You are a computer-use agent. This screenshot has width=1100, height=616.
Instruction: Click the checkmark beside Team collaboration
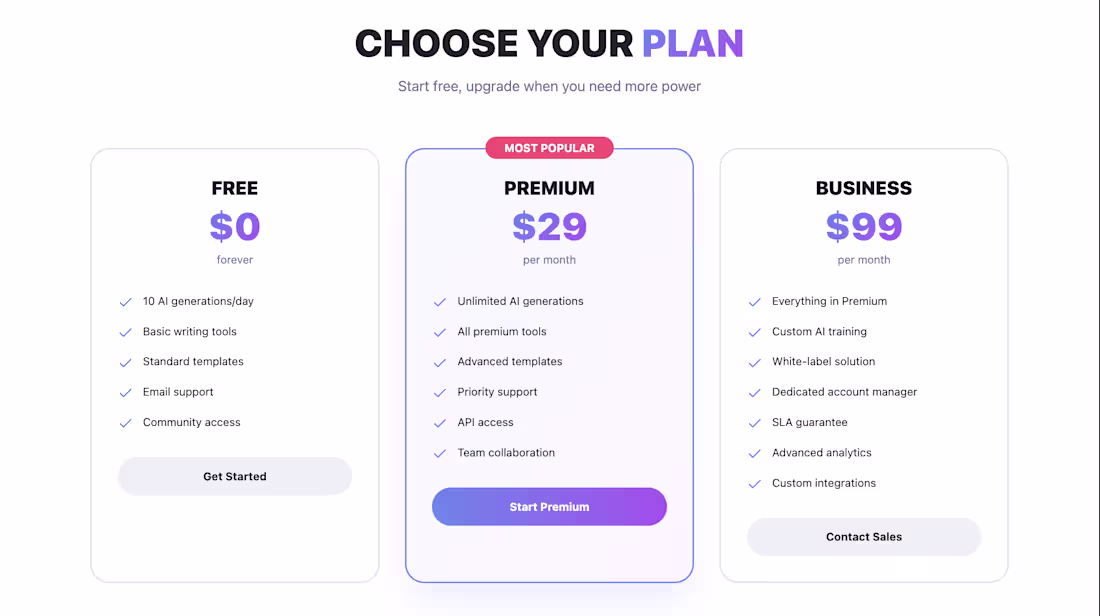click(440, 452)
